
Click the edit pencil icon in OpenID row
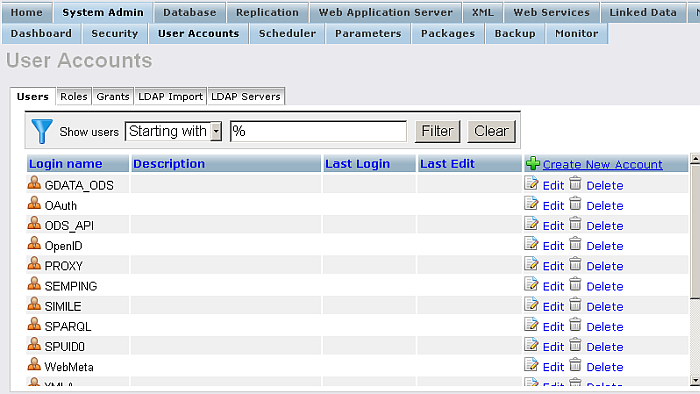click(531, 243)
